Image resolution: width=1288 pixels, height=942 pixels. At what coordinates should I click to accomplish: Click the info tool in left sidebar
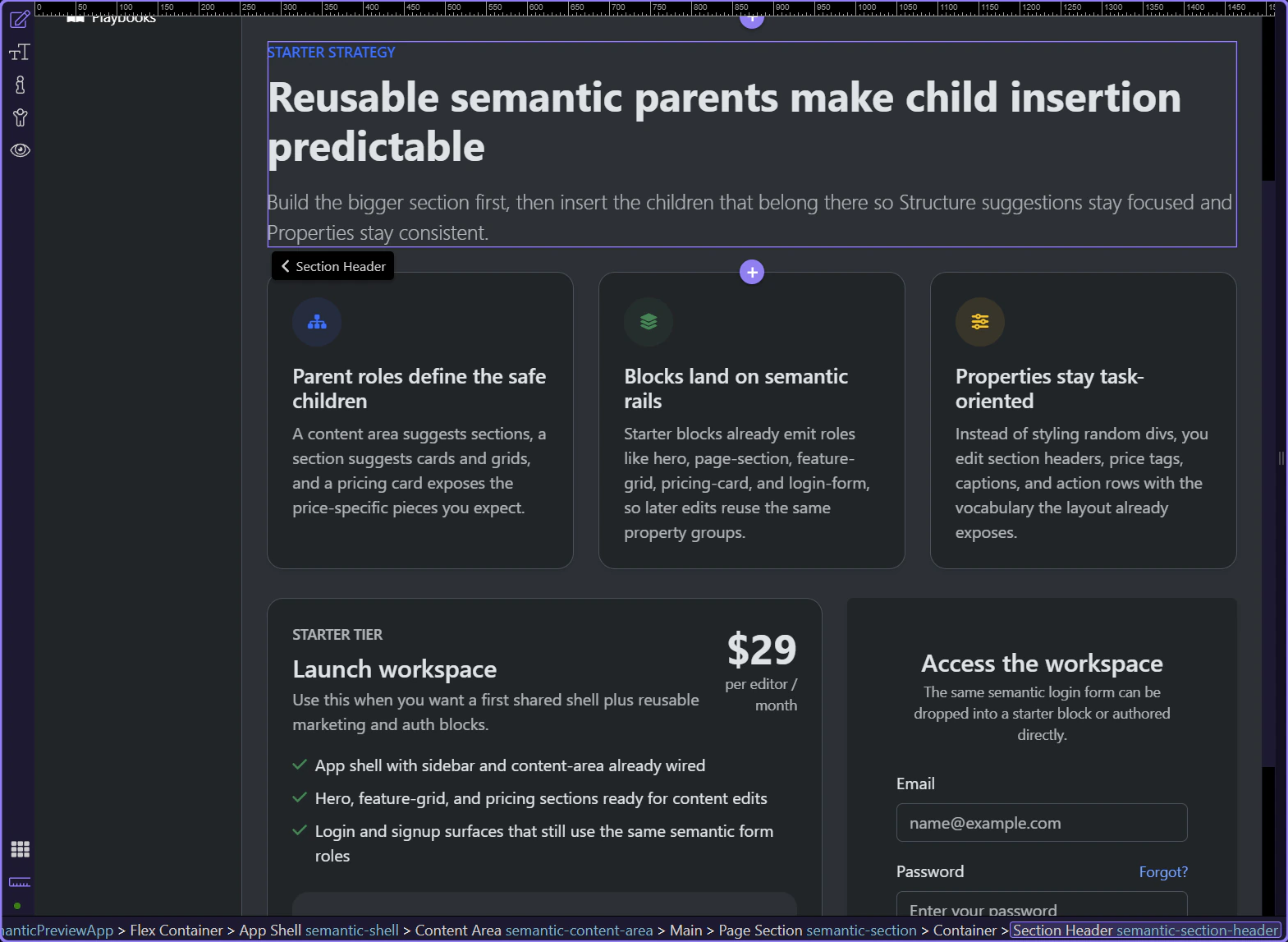20,85
